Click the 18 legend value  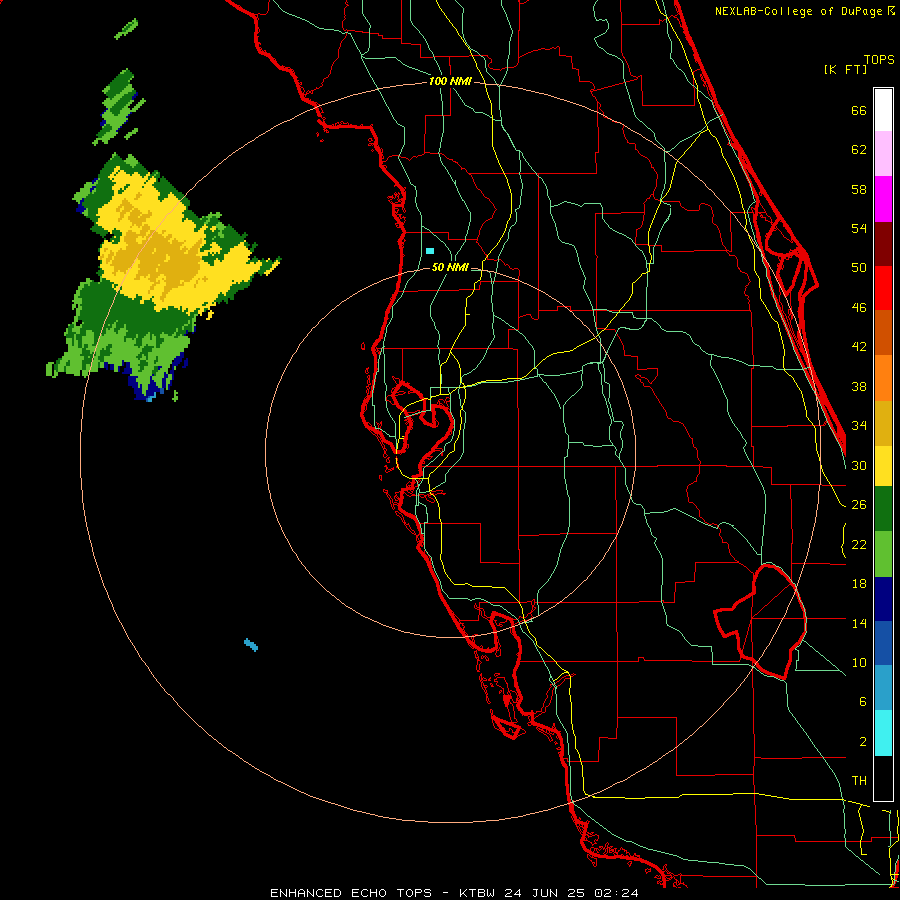pos(859,584)
